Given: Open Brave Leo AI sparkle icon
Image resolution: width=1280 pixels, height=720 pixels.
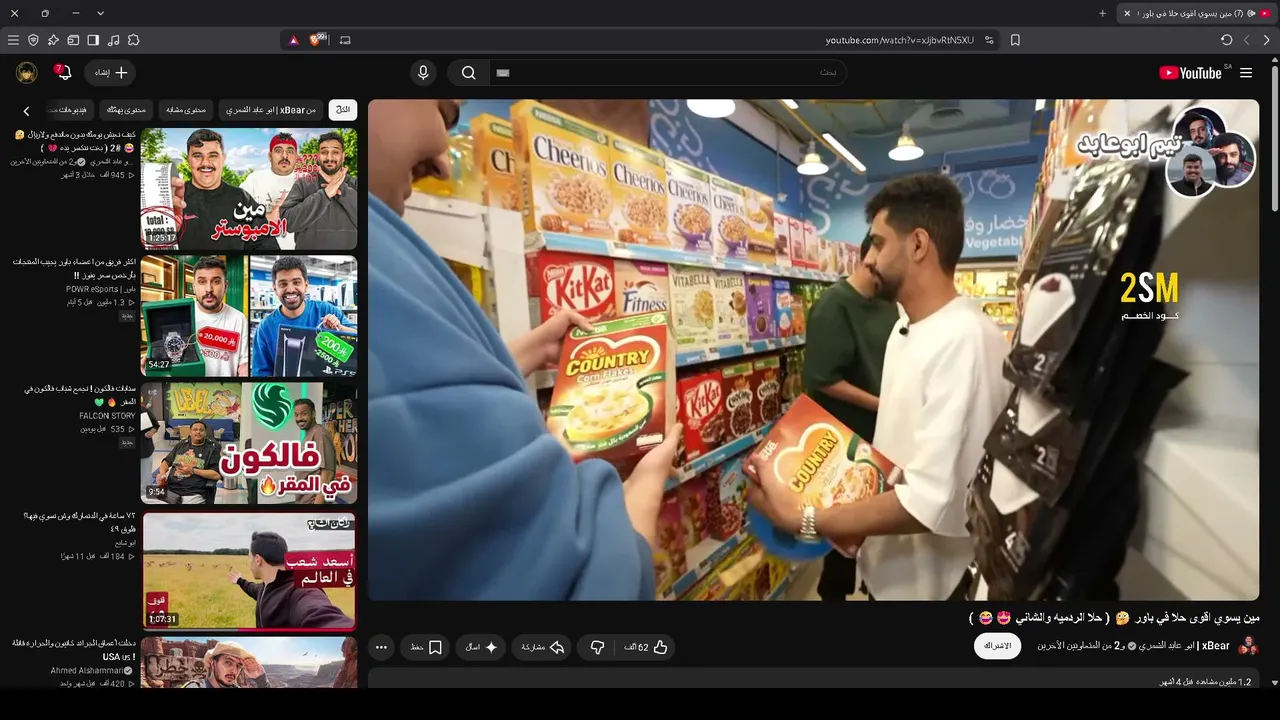Looking at the screenshot, I should (x=53, y=40).
